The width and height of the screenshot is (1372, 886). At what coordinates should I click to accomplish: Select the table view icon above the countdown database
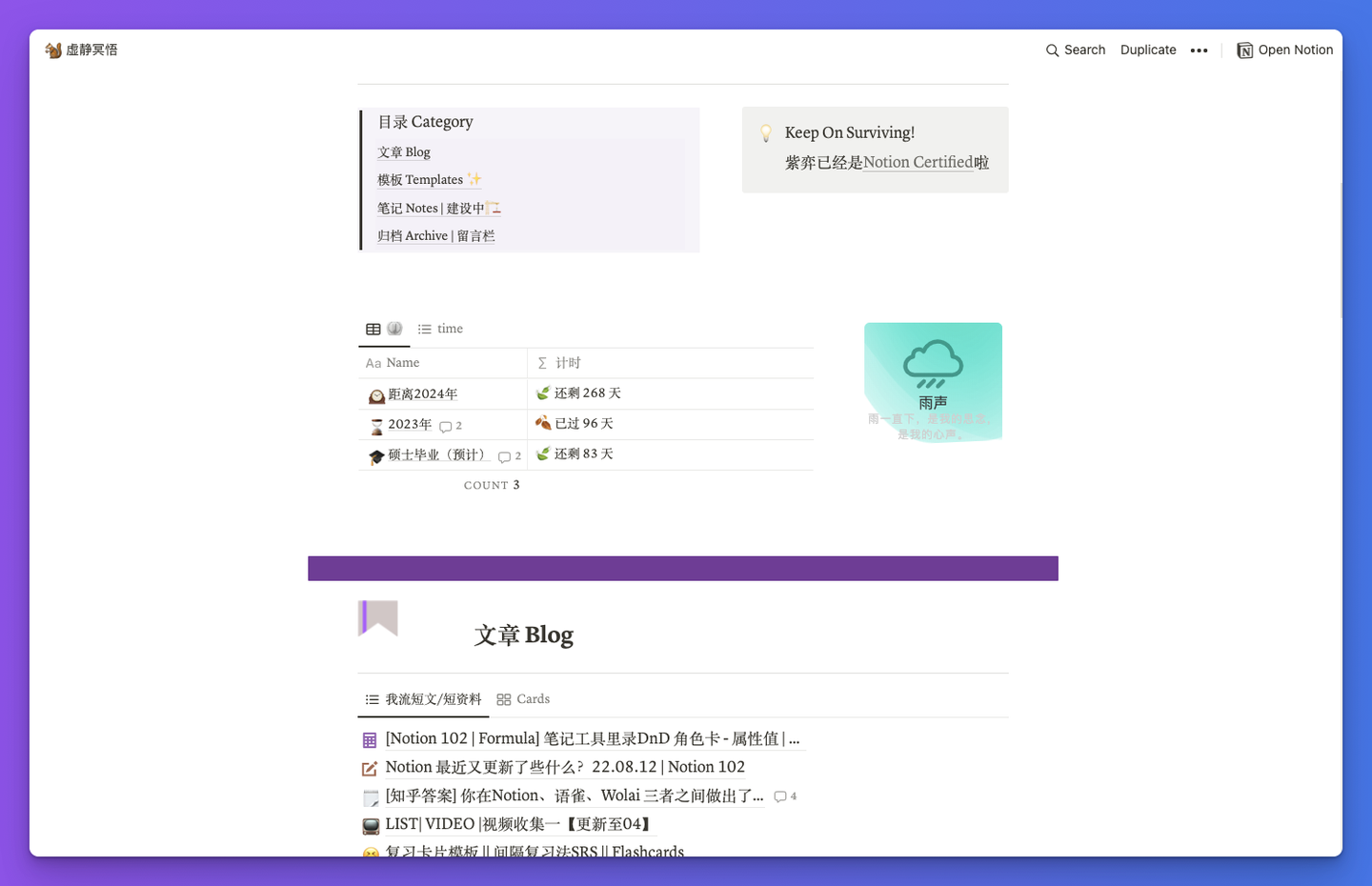(373, 328)
